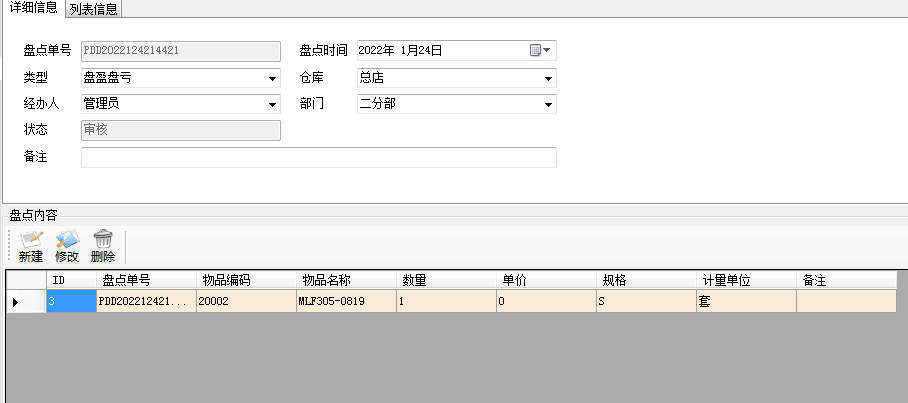Image resolution: width=908 pixels, height=403 pixels.
Task: Click the 数量 column header
Action: pyautogui.click(x=446, y=280)
